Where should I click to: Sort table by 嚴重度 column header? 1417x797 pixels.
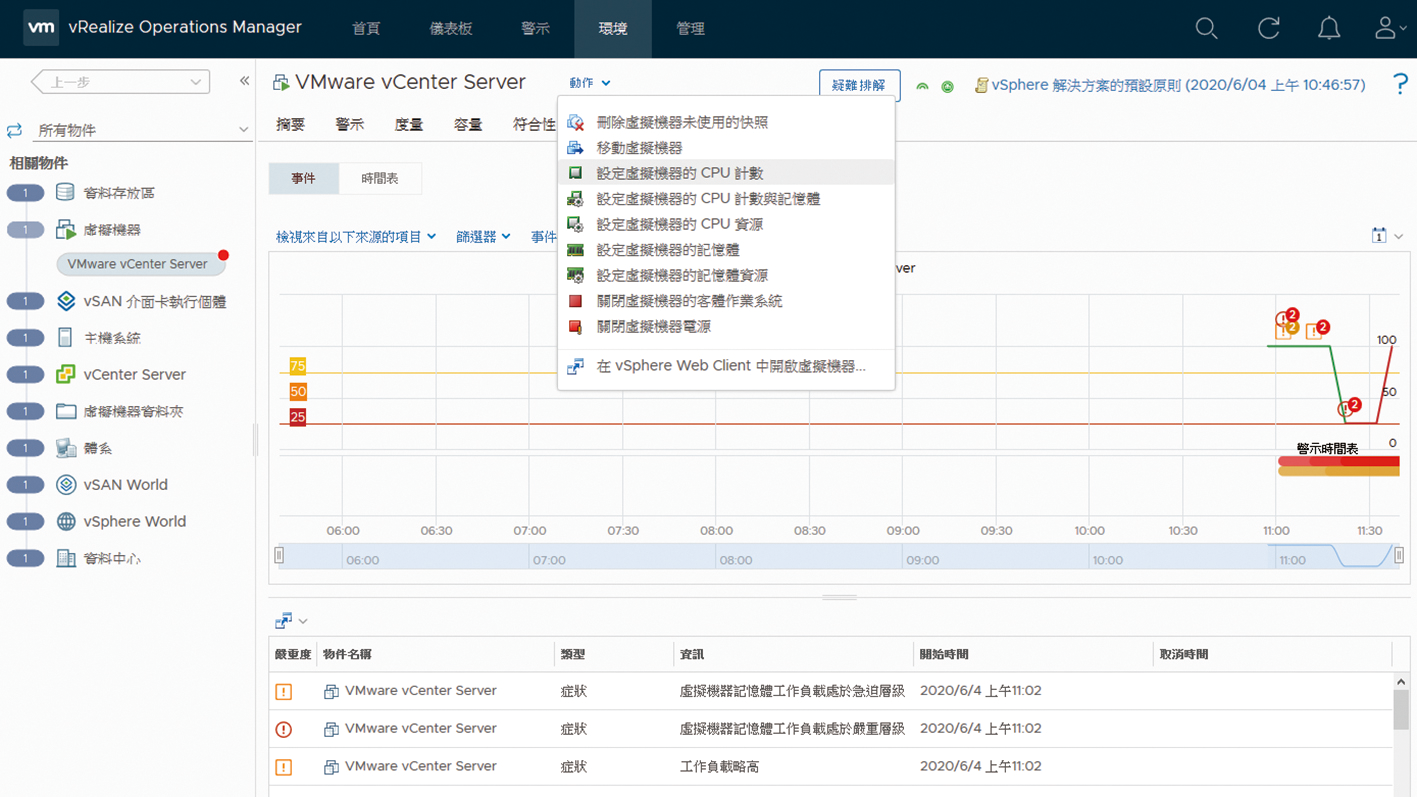(x=294, y=654)
